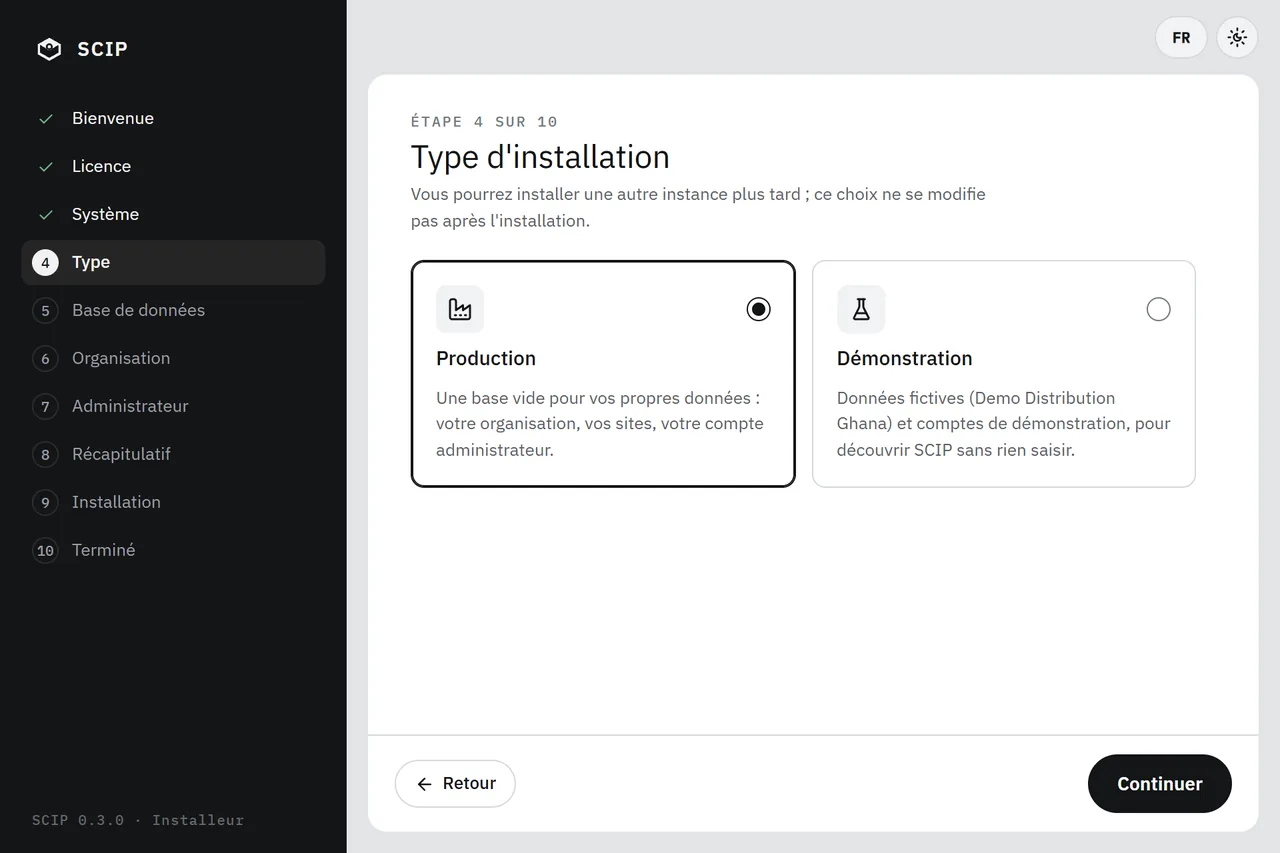The image size is (1280, 853).
Task: Click the checkmark icon next to Licence
Action: tap(46, 167)
